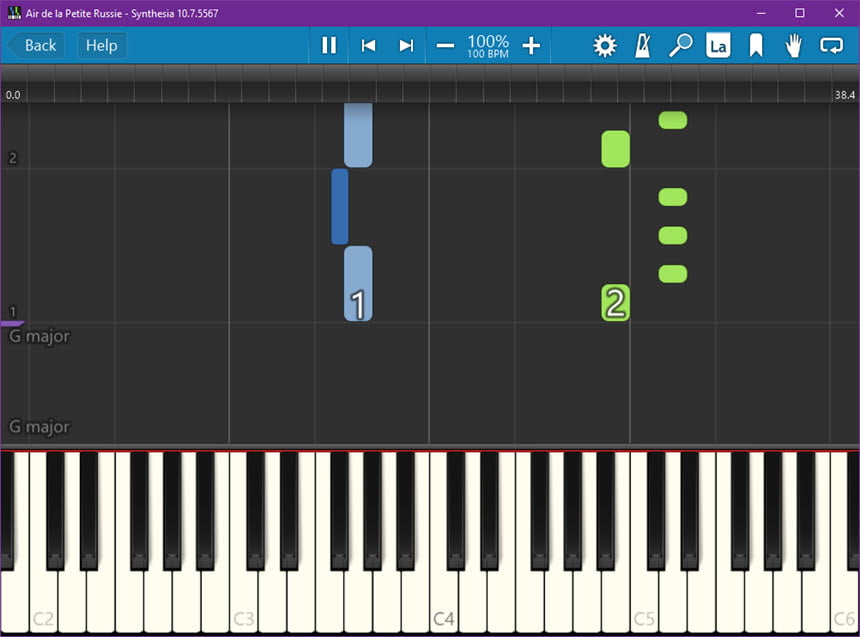This screenshot has height=637, width=860.
Task: Click the song timeline progress bar
Action: click(430, 83)
